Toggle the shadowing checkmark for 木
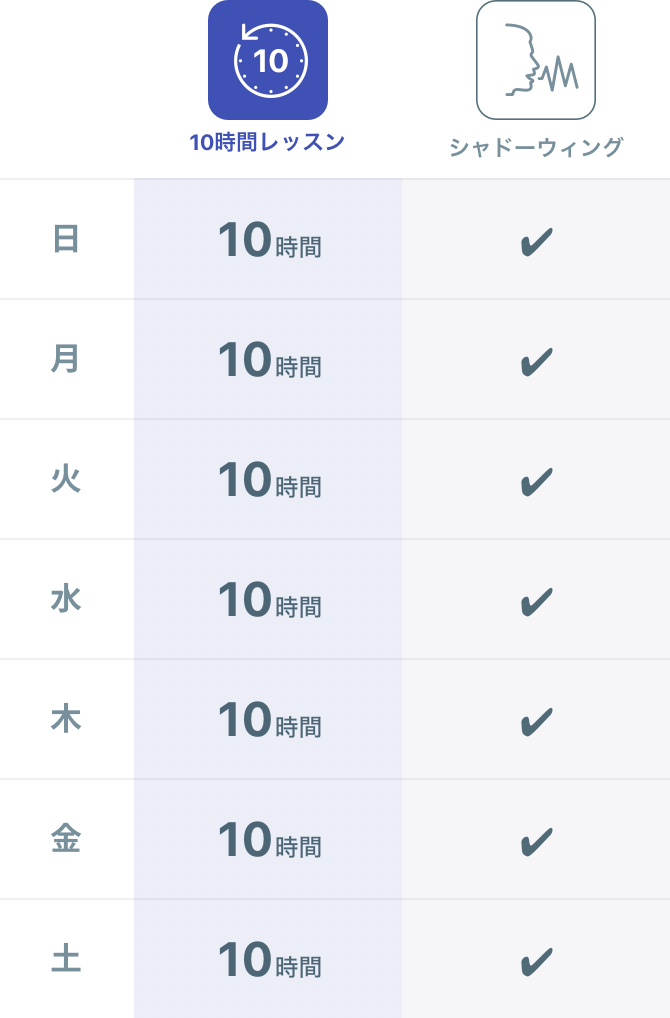 tap(536, 722)
